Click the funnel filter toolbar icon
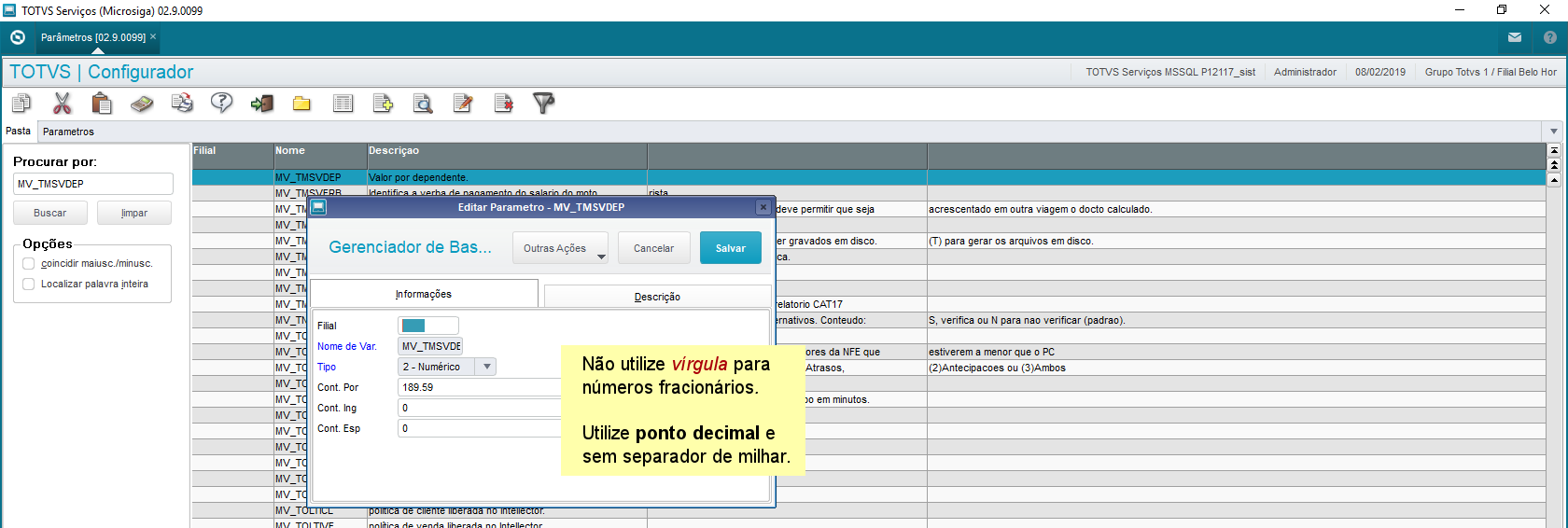The image size is (1568, 528). (543, 103)
